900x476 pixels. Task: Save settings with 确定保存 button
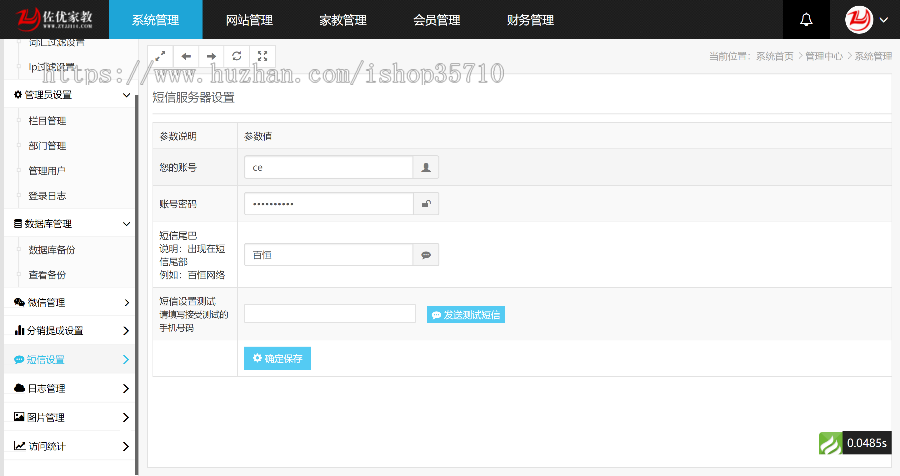pos(277,358)
